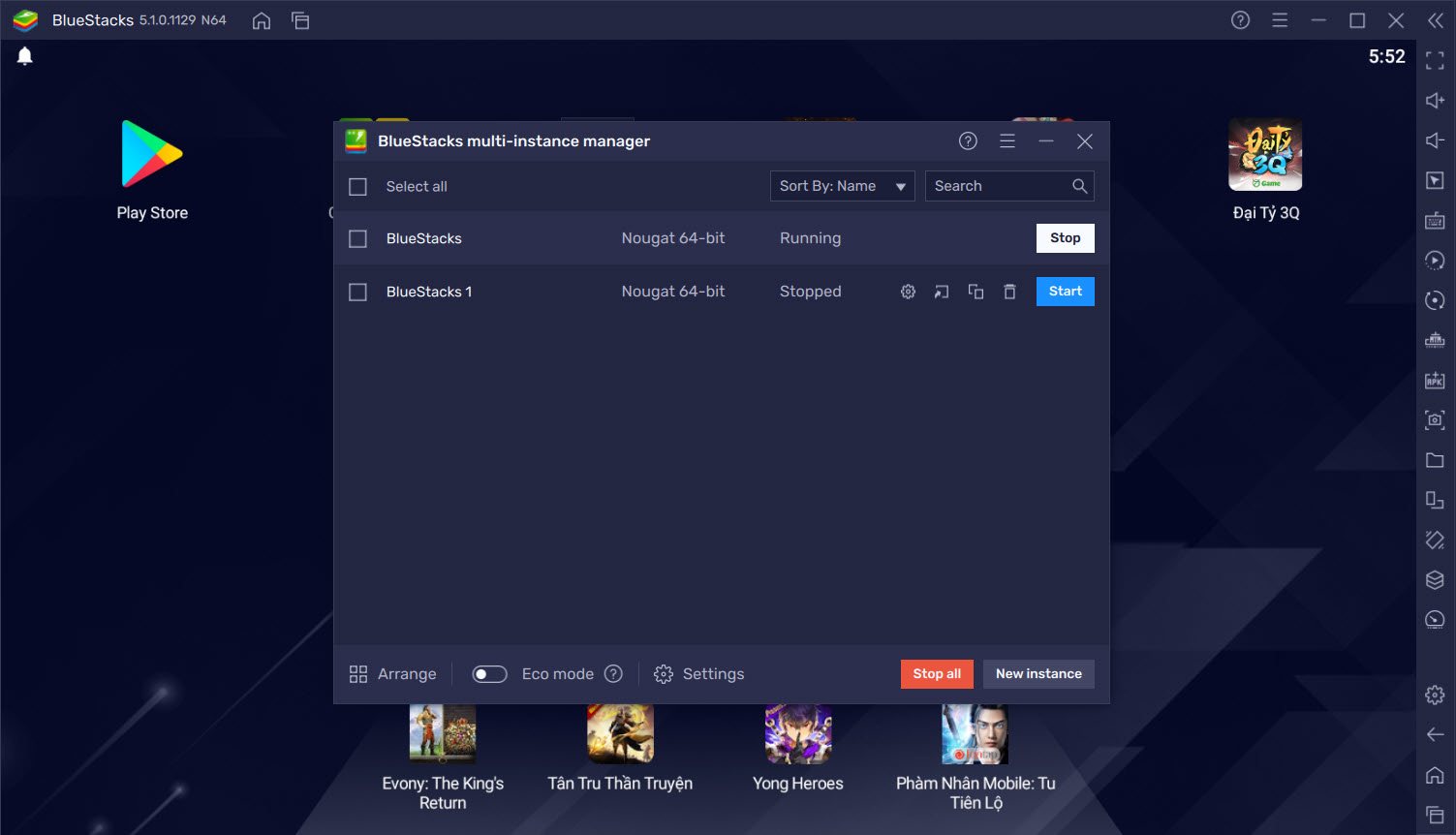Click the Eco mode help icon
Viewport: 1456px width, 835px height.
click(613, 674)
